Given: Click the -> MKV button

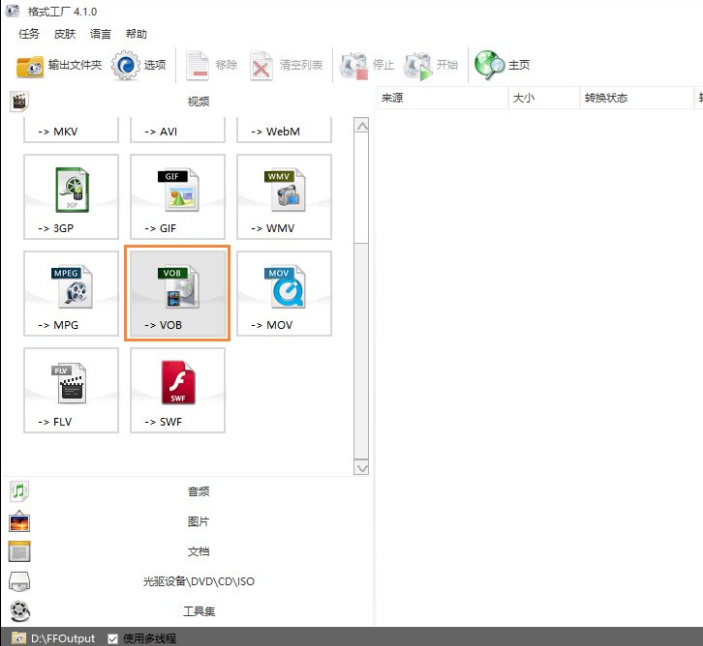Looking at the screenshot, I should point(71,130).
